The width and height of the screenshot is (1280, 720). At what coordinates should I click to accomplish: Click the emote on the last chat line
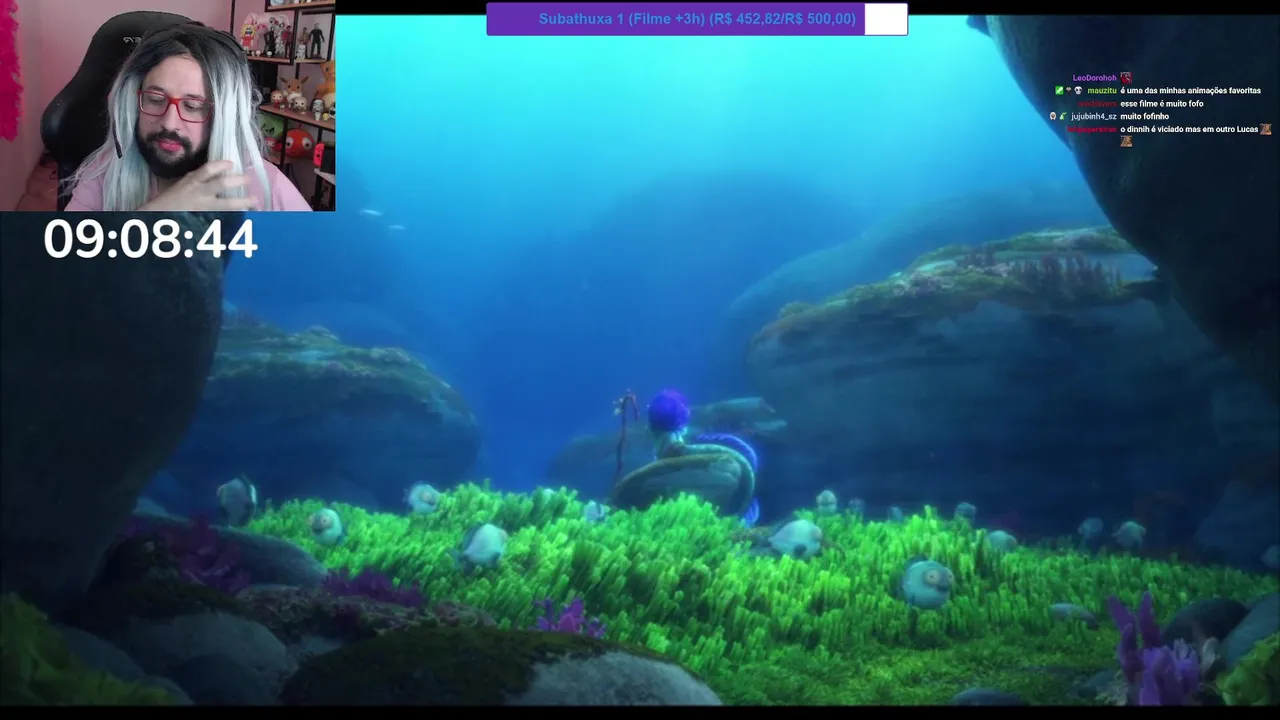pyautogui.click(x=1126, y=141)
